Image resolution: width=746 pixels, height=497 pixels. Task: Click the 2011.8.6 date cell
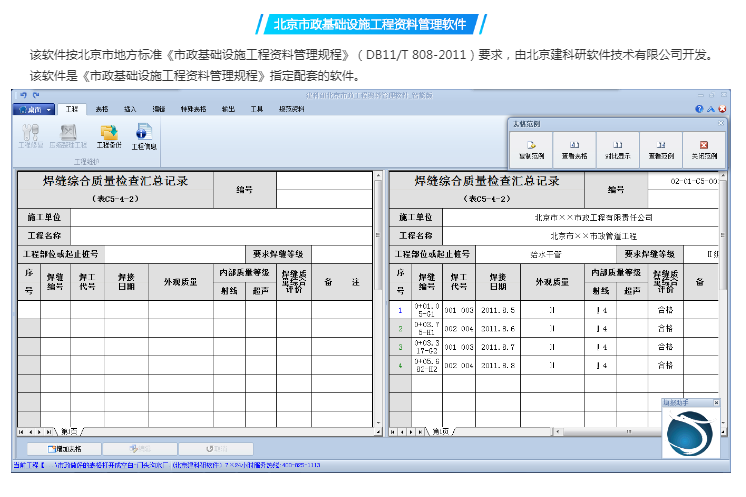pos(498,329)
